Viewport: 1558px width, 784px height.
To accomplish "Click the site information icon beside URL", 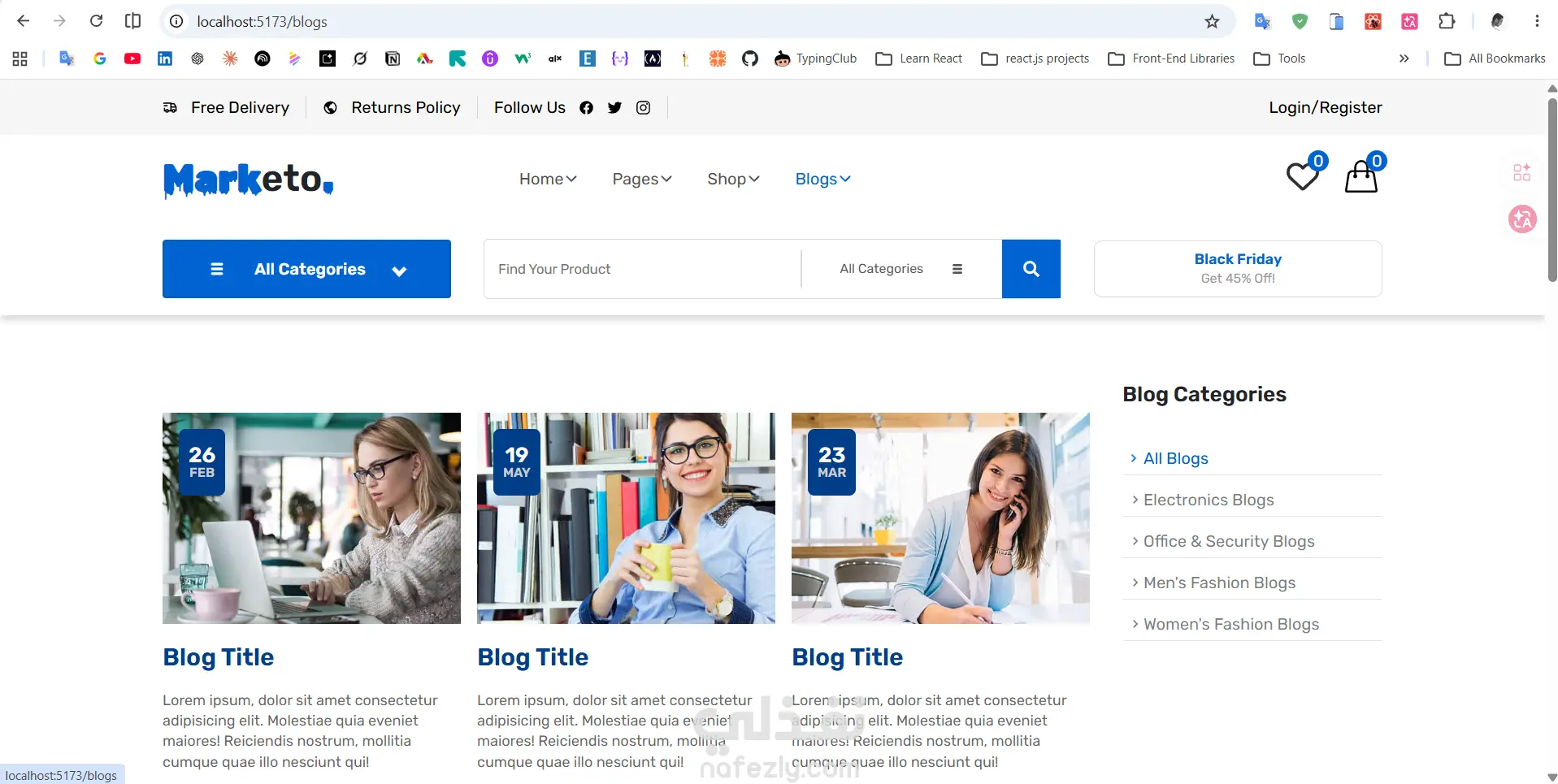I will pyautogui.click(x=176, y=21).
